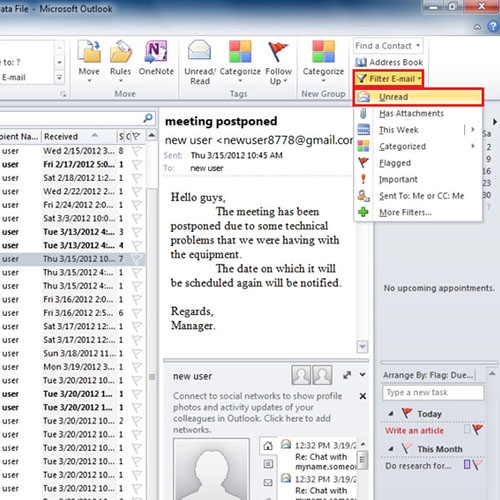The height and width of the screenshot is (500, 500).
Task: Expand the Quick Steps gallery arrow
Action: click(59, 78)
